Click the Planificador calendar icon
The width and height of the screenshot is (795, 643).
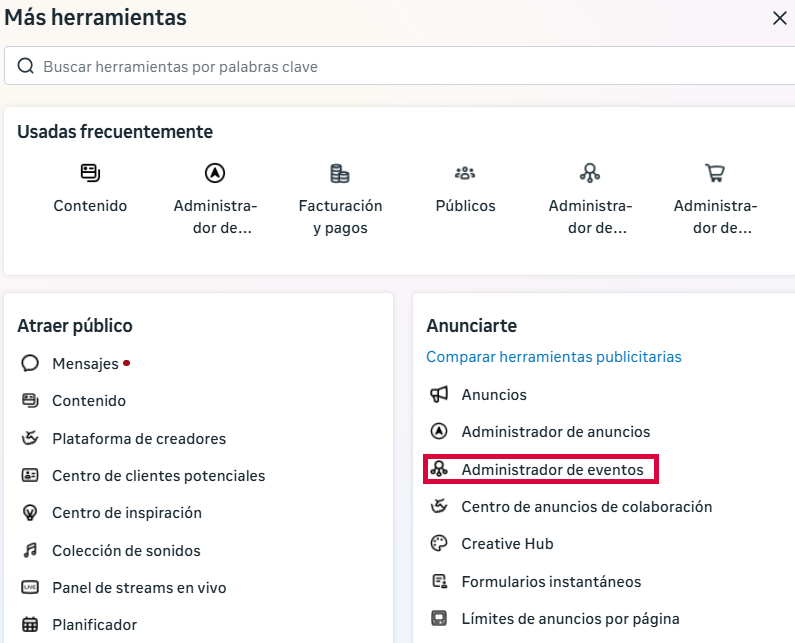[30, 624]
